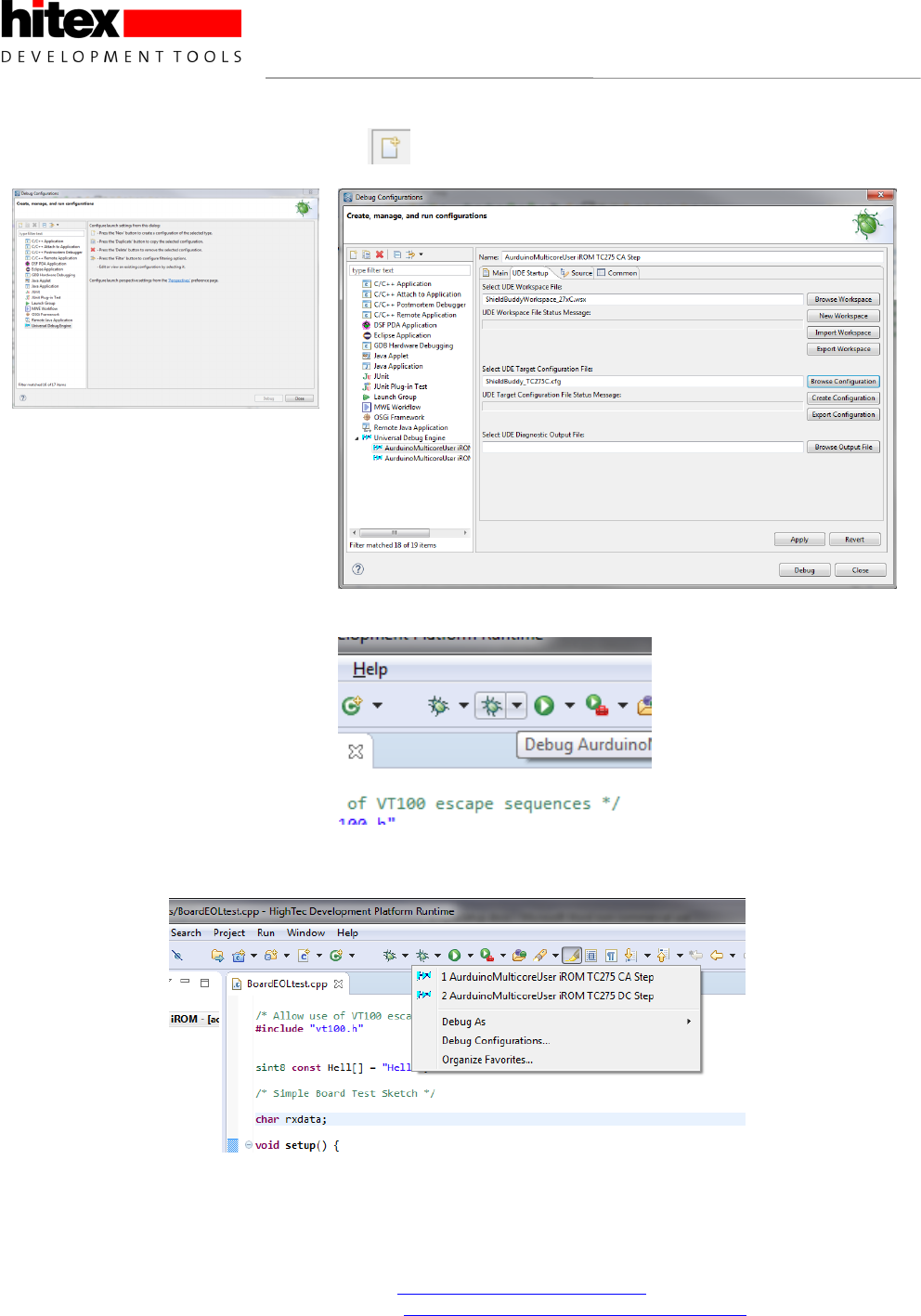
Task: Click the type filter text field
Action: pyautogui.click(x=409, y=270)
